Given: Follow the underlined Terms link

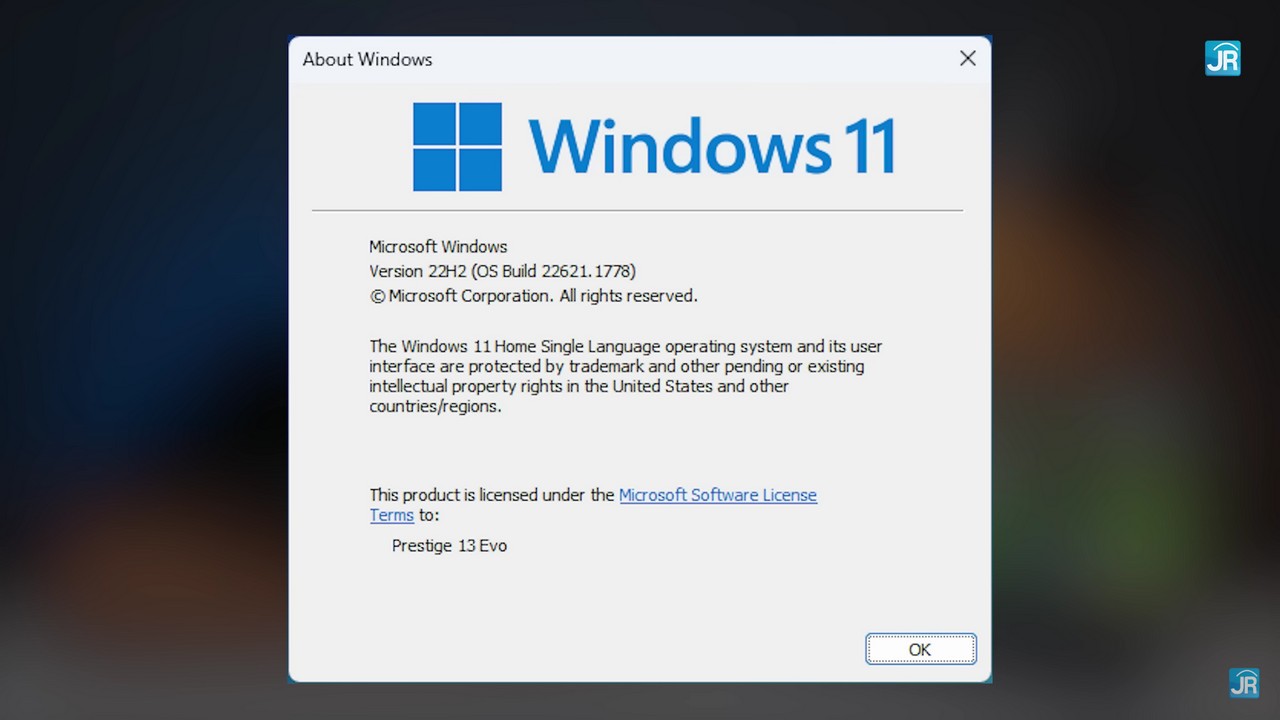Looking at the screenshot, I should coord(392,515).
